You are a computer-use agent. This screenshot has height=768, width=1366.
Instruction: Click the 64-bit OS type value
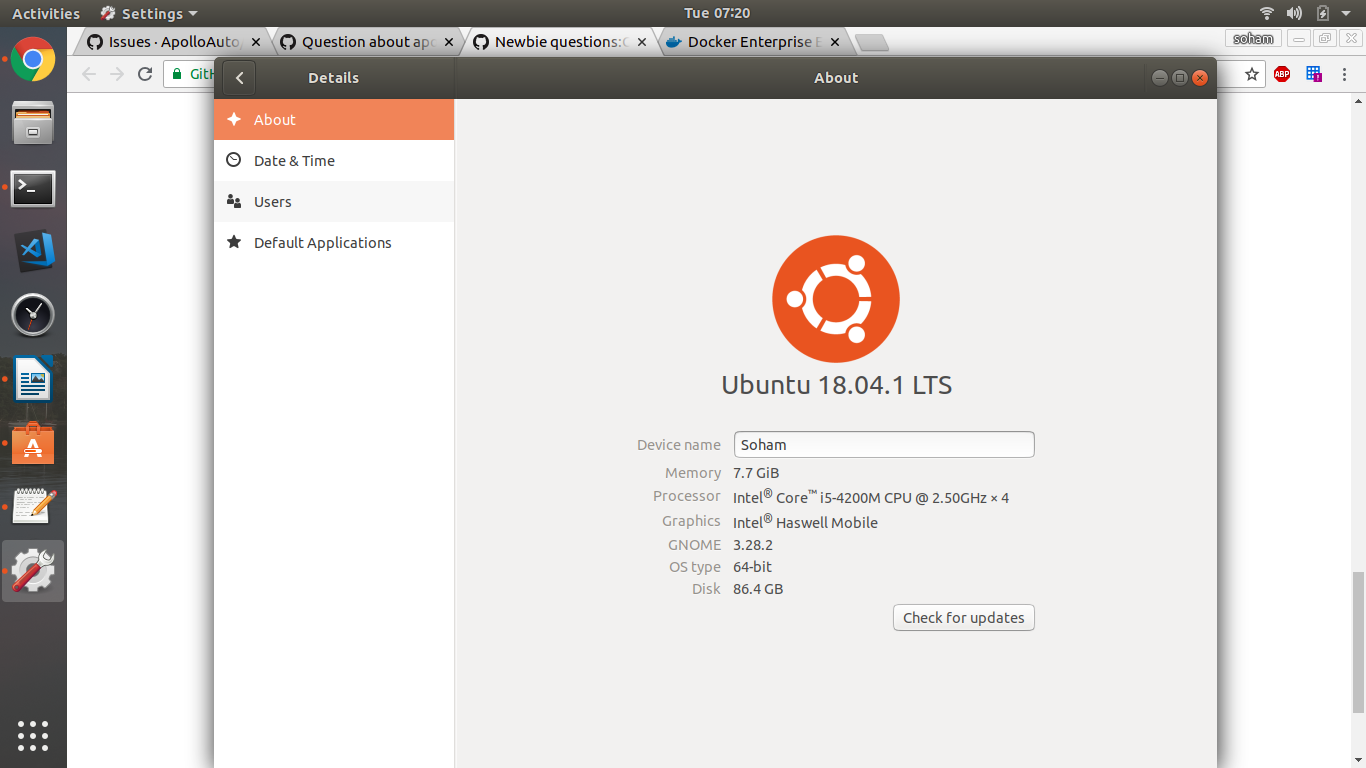[x=753, y=567]
